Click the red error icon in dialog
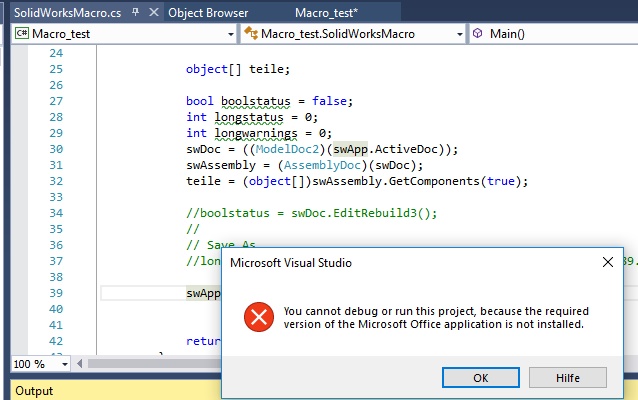The image size is (638, 400). (x=259, y=317)
